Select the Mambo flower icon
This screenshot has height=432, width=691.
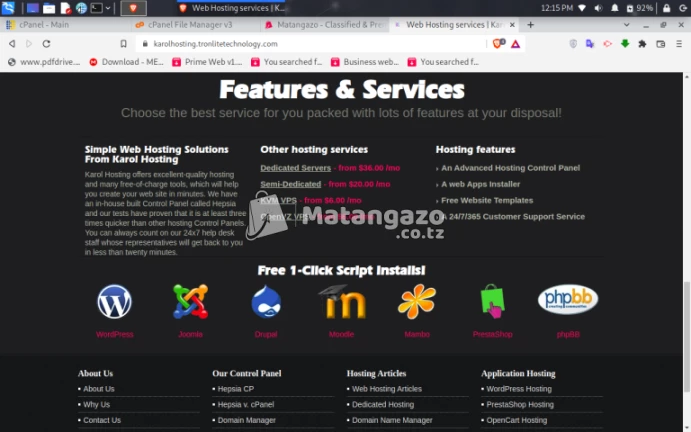coord(417,302)
